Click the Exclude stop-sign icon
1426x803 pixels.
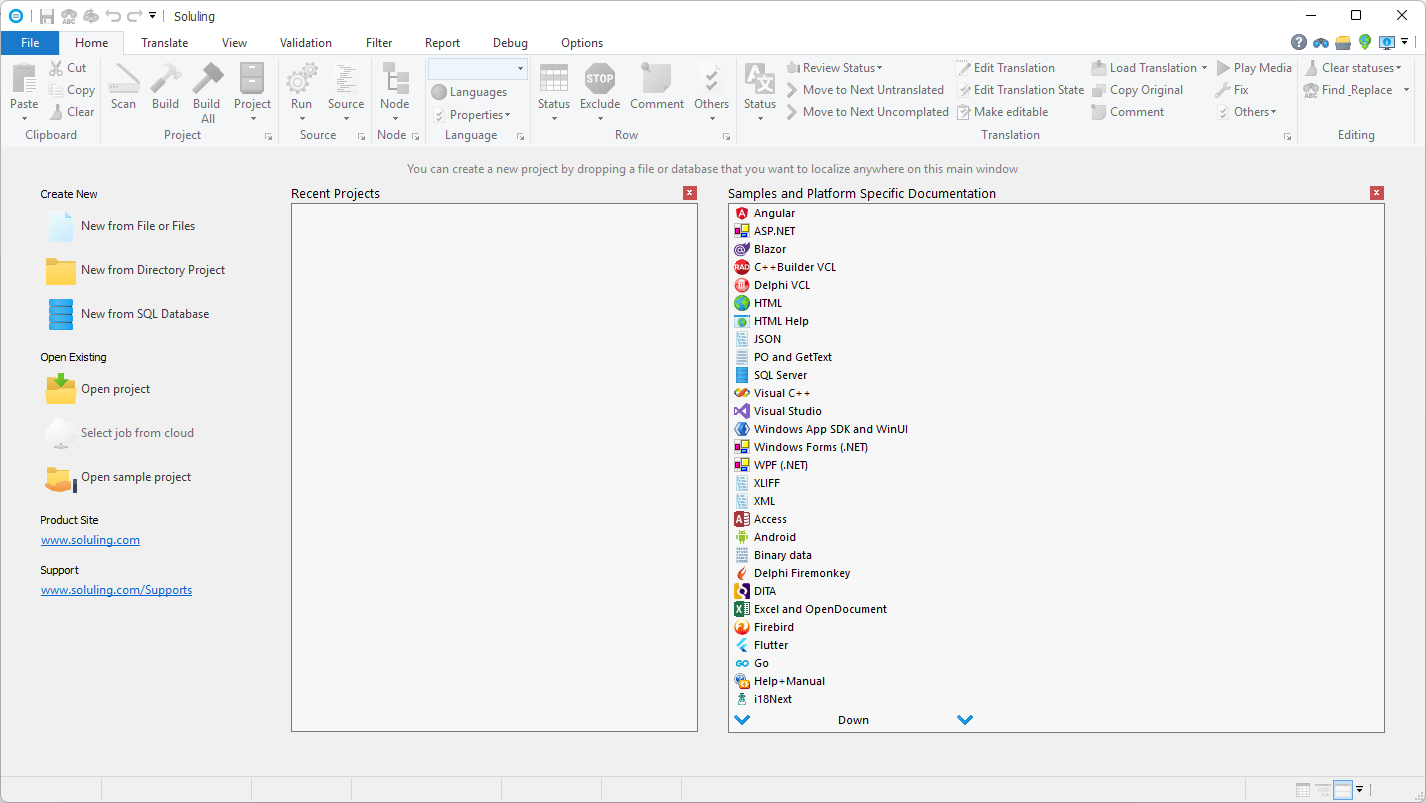(x=600, y=80)
